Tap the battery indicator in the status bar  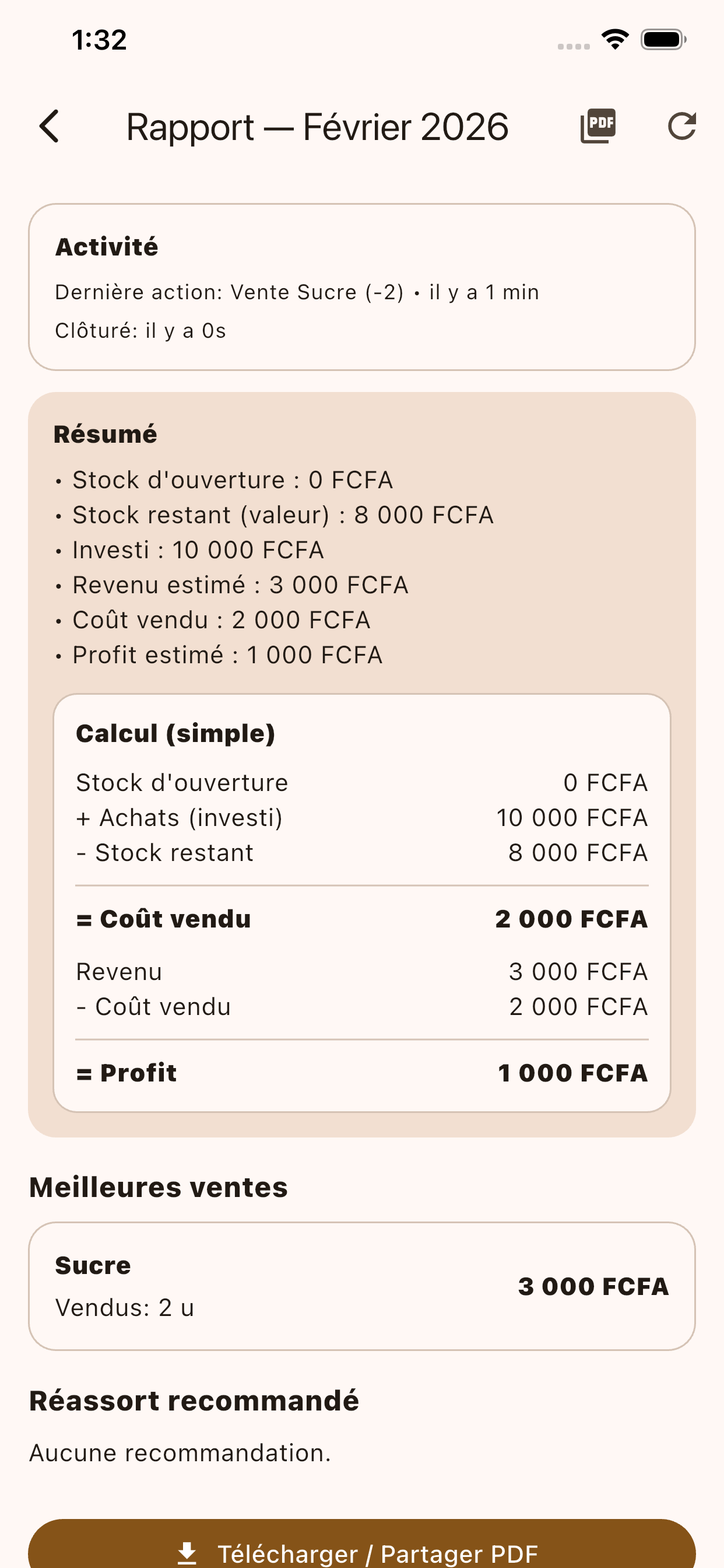[663, 40]
